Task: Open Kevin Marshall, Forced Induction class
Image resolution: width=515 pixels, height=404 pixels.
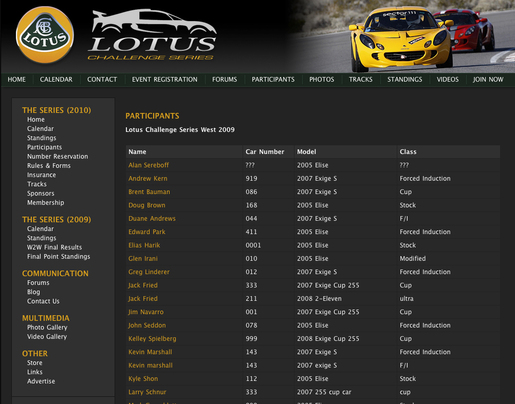Action: (x=150, y=352)
